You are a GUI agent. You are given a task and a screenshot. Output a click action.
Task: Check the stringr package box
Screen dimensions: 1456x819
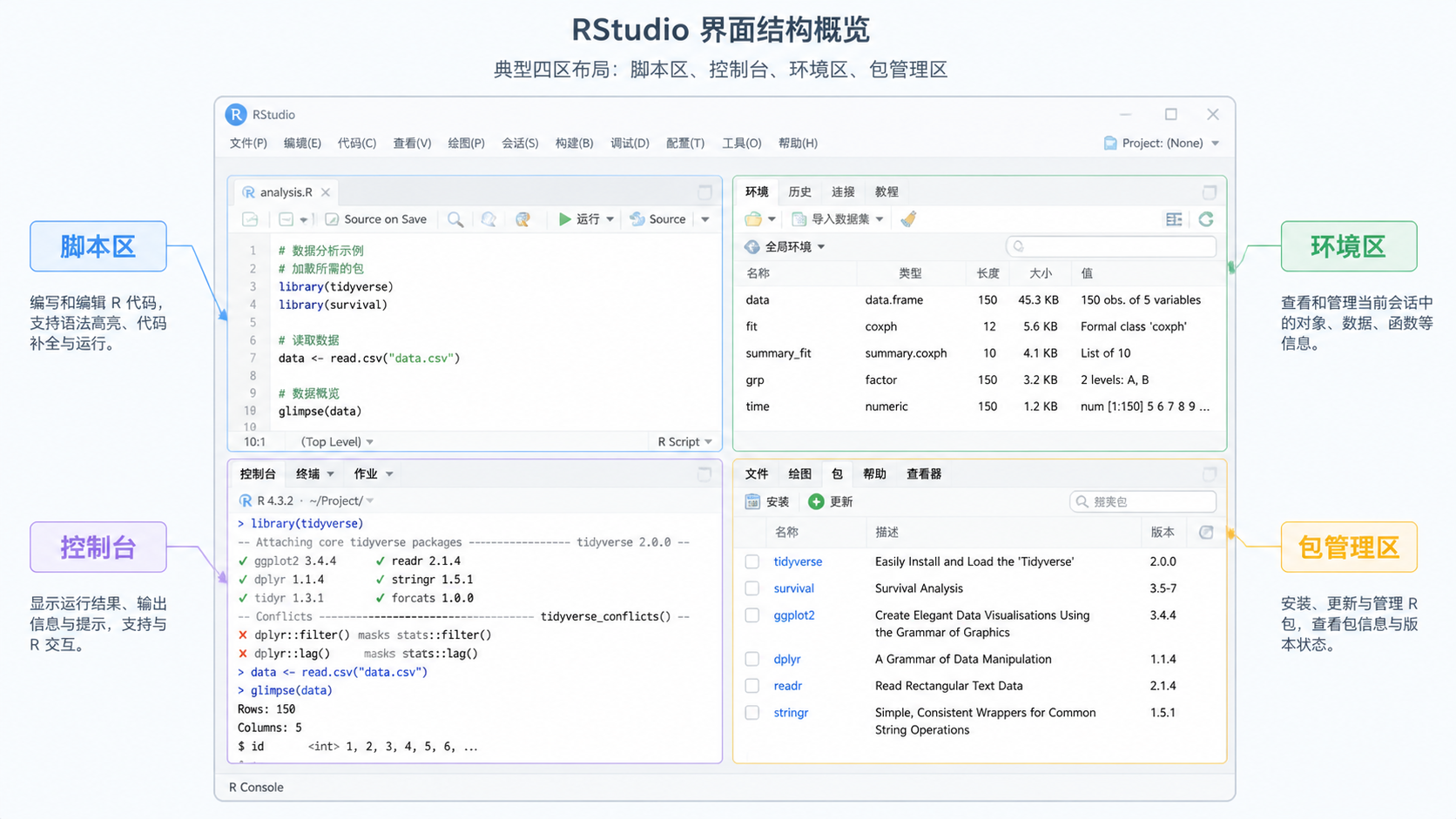(x=752, y=713)
